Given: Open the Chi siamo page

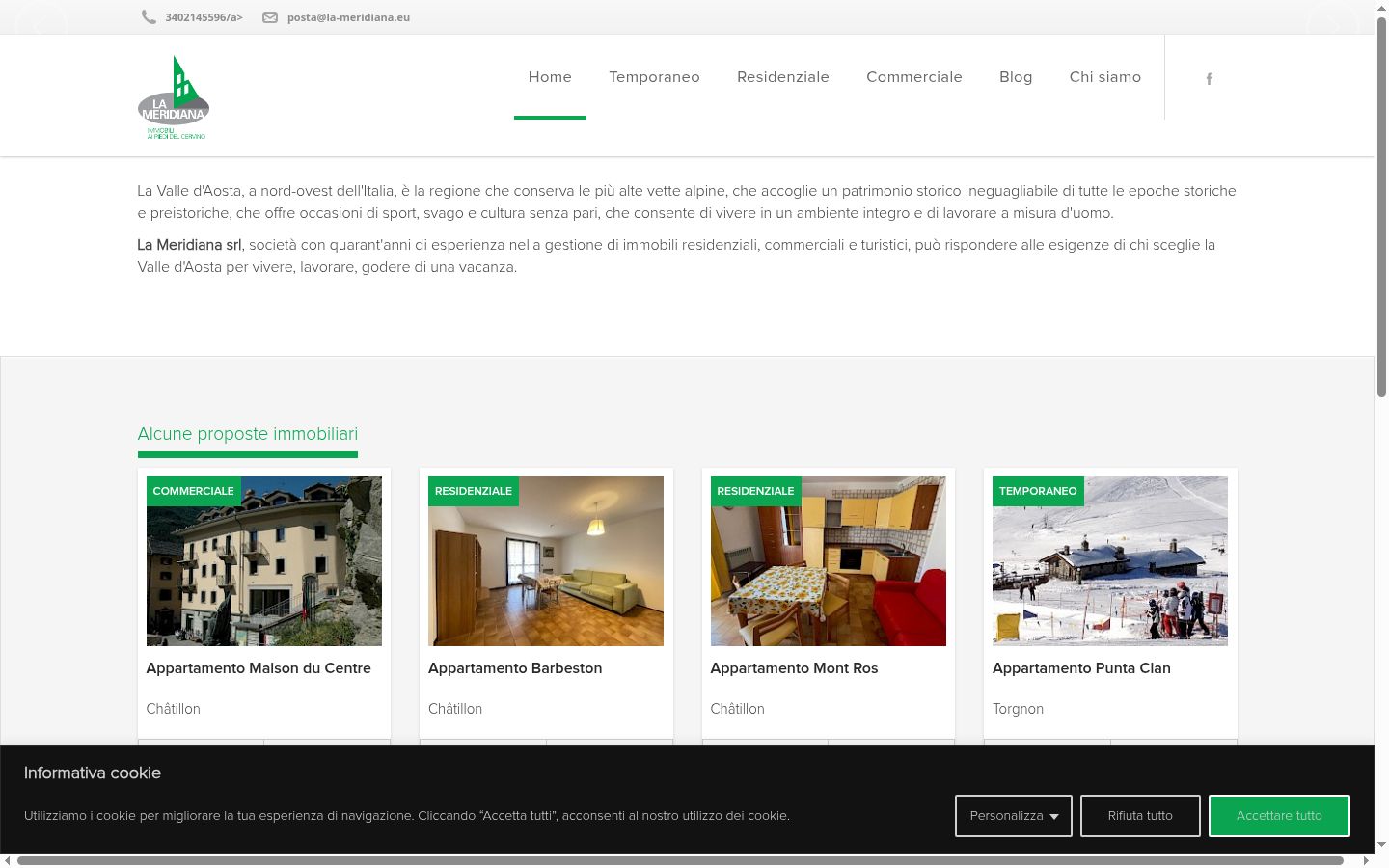Looking at the screenshot, I should (1105, 77).
